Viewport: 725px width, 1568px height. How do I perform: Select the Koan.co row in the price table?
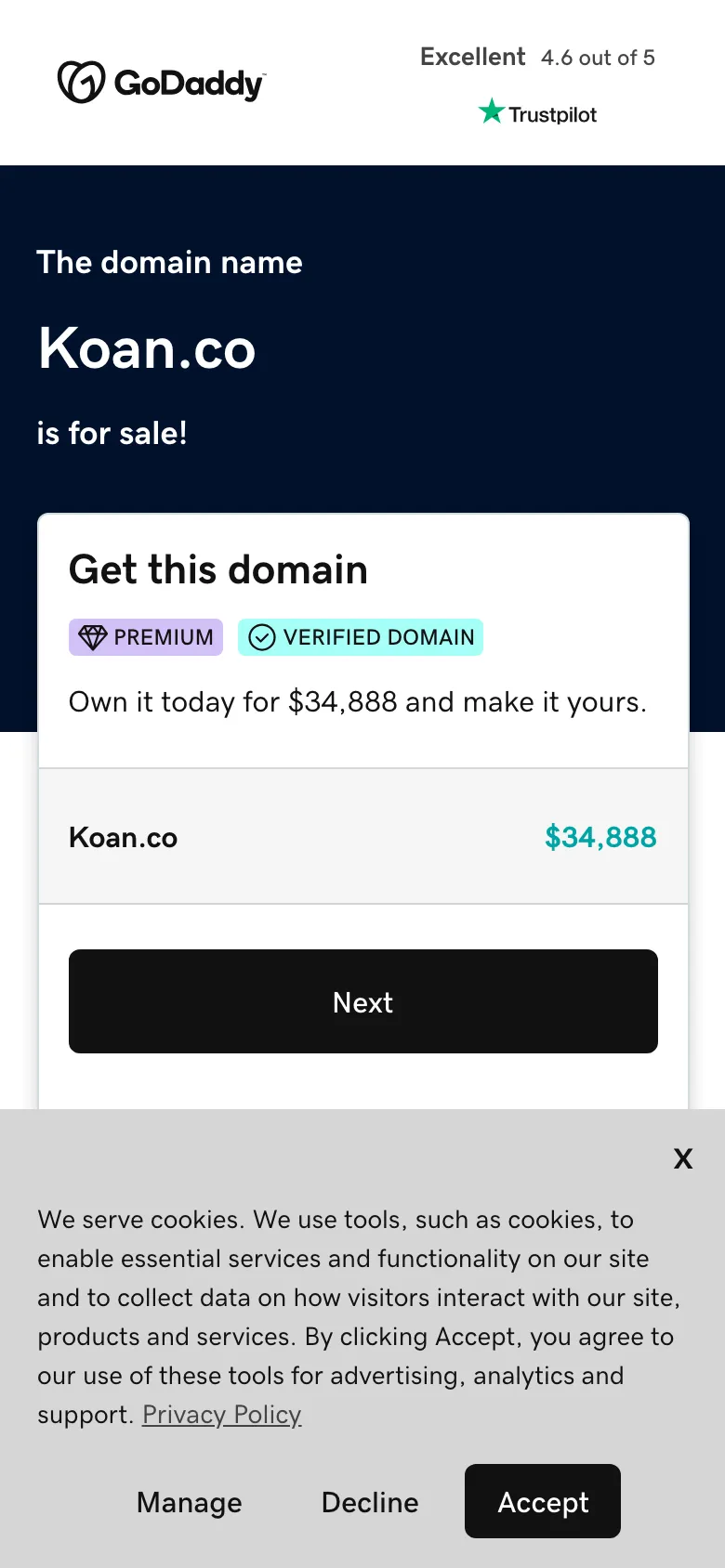[362, 837]
